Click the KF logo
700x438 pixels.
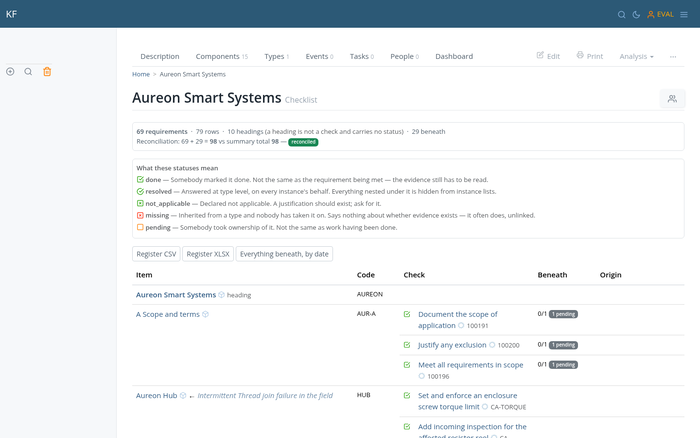pyautogui.click(x=11, y=14)
